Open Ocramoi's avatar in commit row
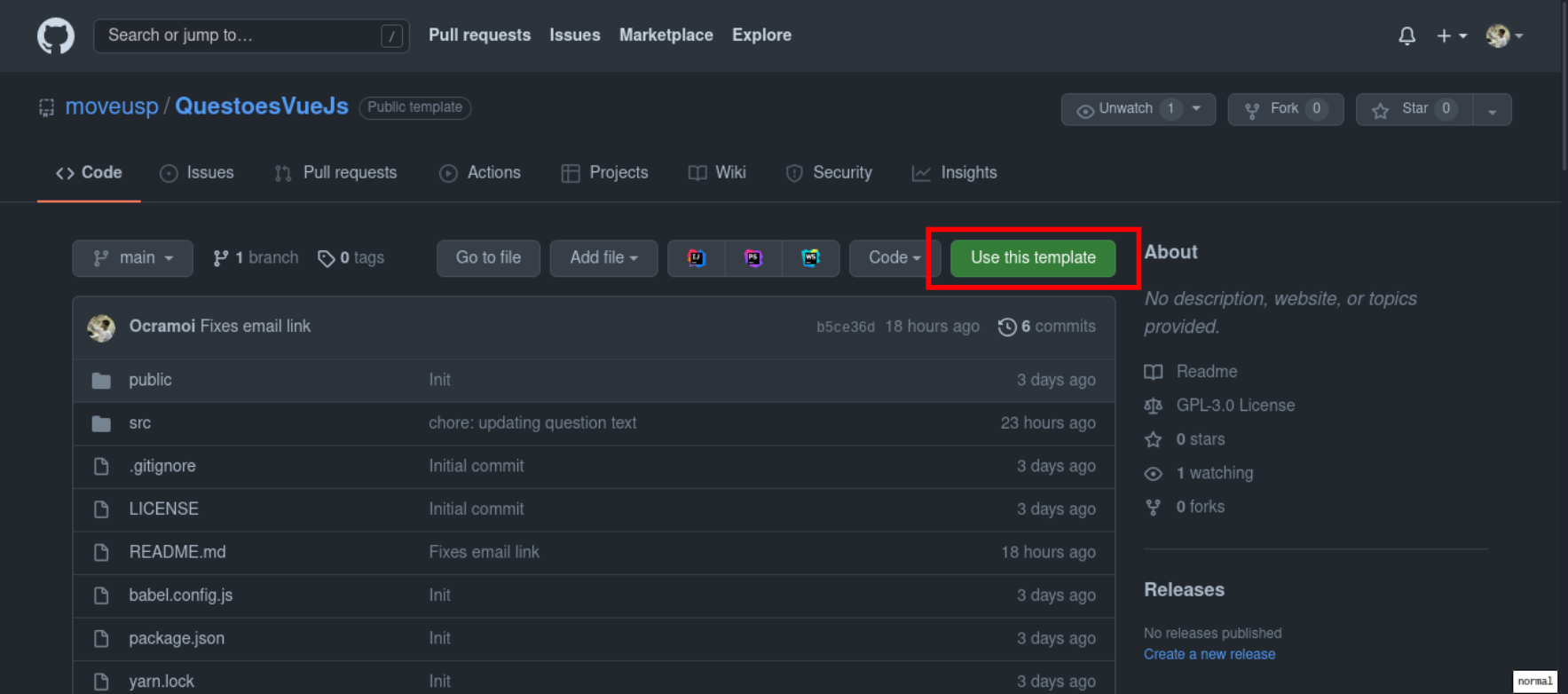This screenshot has height=694, width=1568. pyautogui.click(x=101, y=327)
